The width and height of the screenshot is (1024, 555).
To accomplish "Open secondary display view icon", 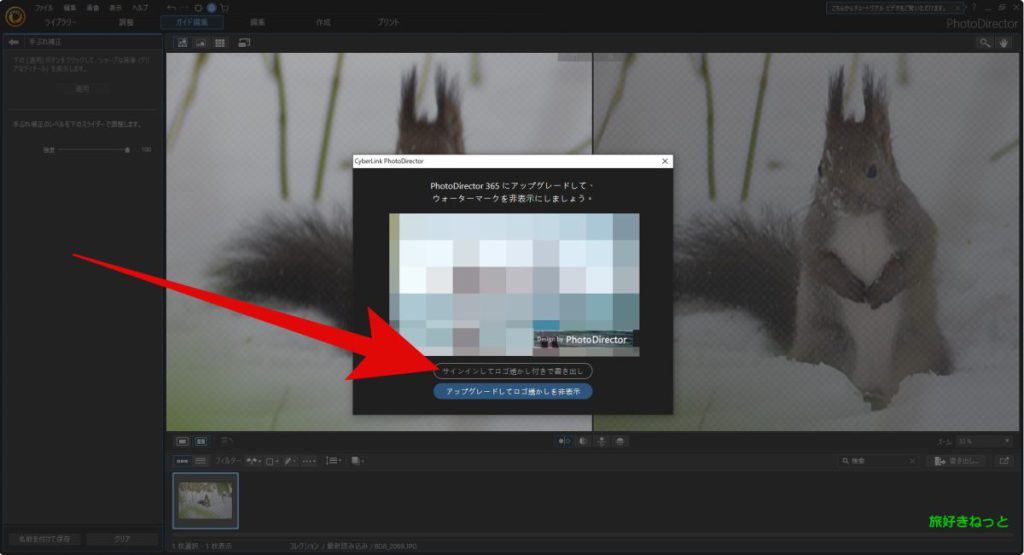I will point(244,42).
